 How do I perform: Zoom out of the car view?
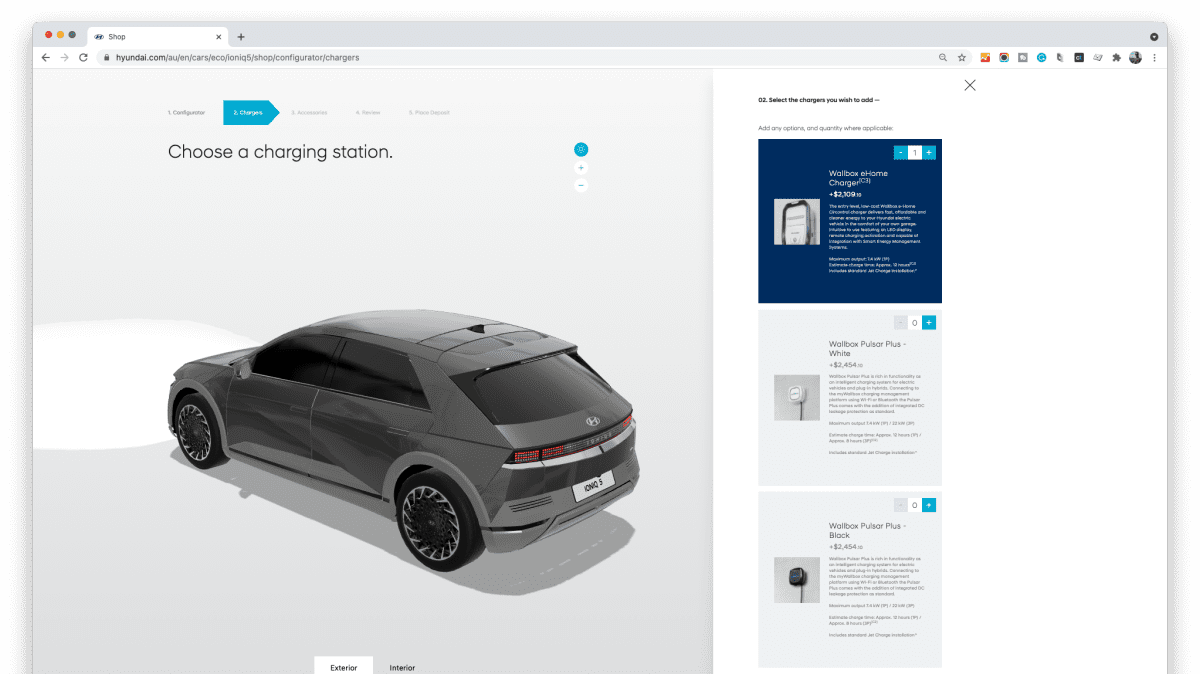[x=581, y=185]
